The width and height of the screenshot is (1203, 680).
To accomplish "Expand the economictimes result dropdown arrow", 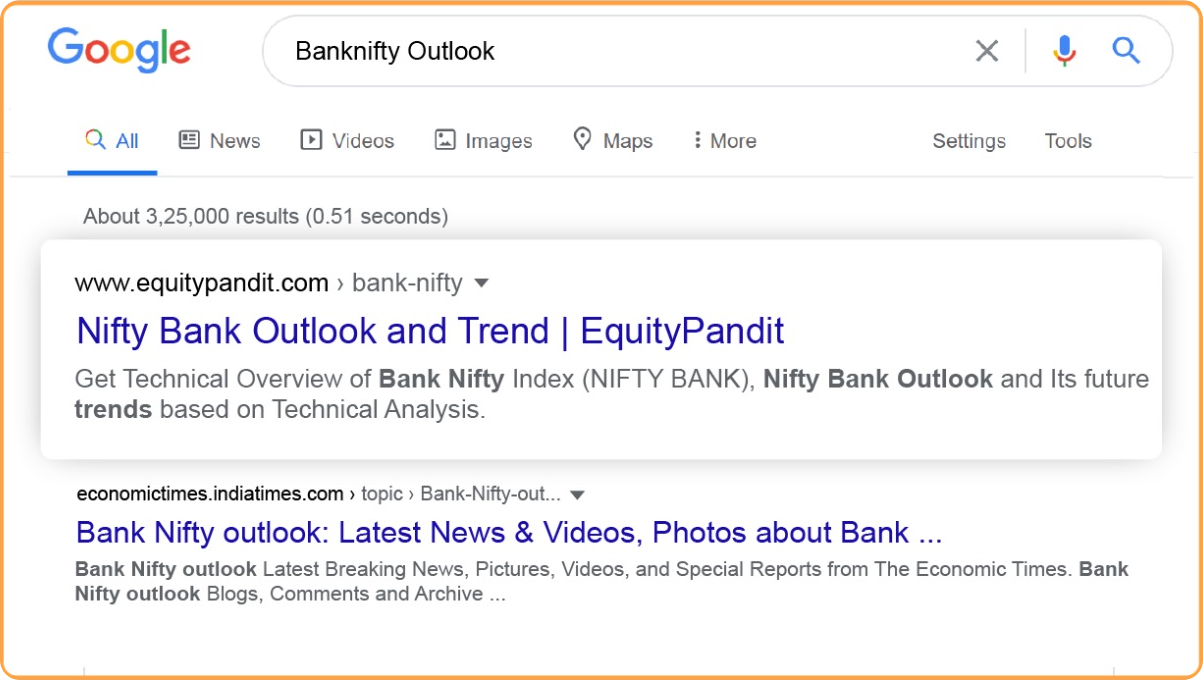I will tap(577, 494).
